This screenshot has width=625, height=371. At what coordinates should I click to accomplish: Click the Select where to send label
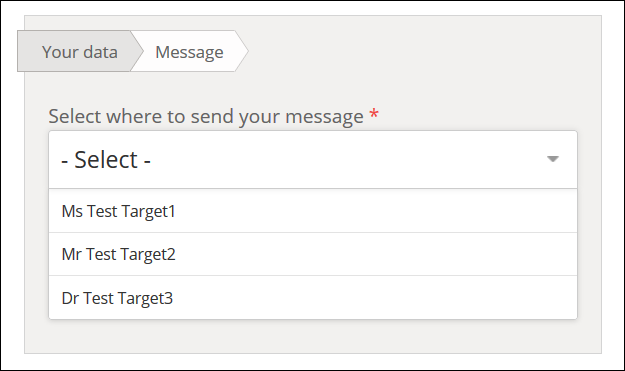click(206, 116)
